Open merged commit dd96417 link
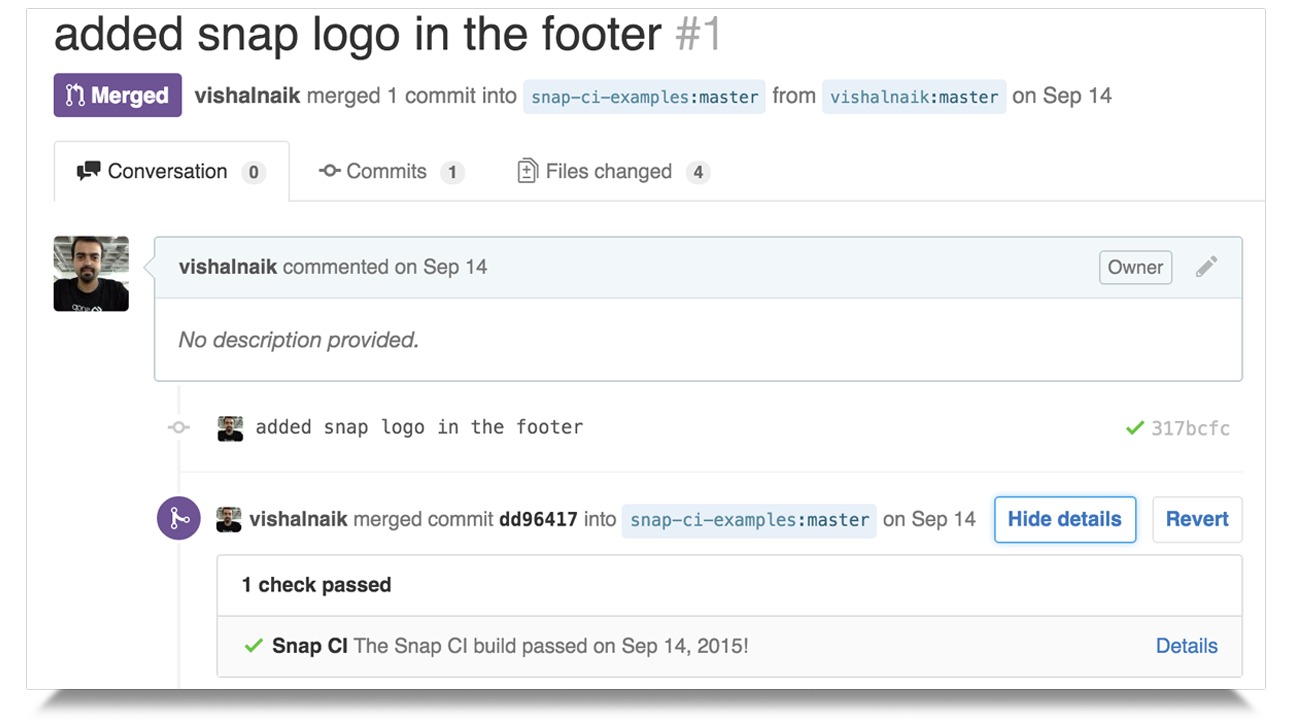1290x728 pixels. pyautogui.click(x=538, y=519)
